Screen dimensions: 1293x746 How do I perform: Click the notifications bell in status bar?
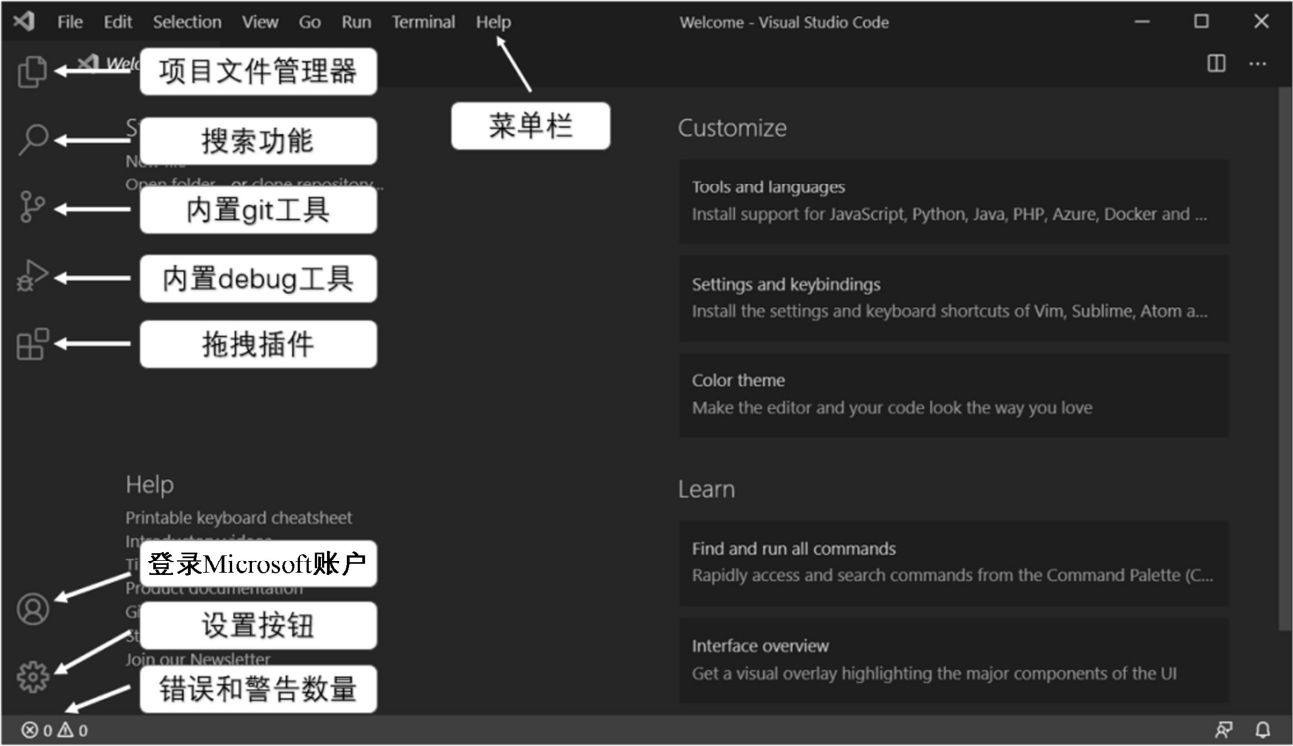coord(1263,730)
